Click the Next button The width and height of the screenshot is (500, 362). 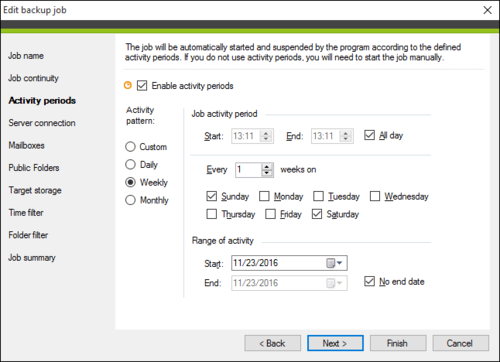tap(335, 343)
